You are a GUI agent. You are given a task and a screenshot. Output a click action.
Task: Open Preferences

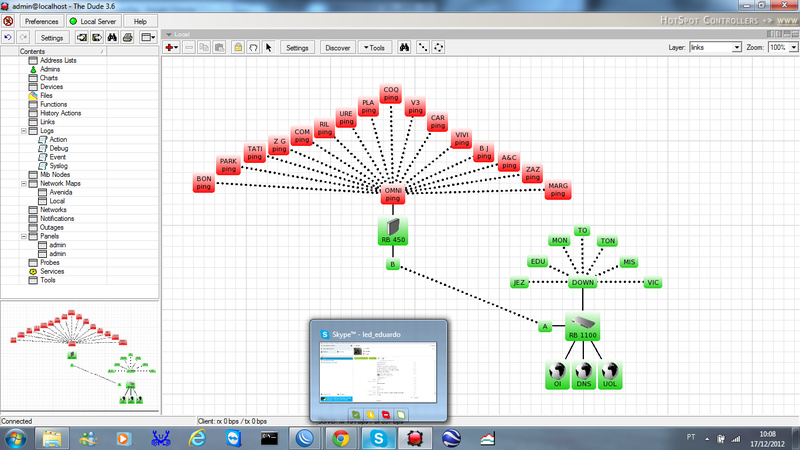[41, 21]
